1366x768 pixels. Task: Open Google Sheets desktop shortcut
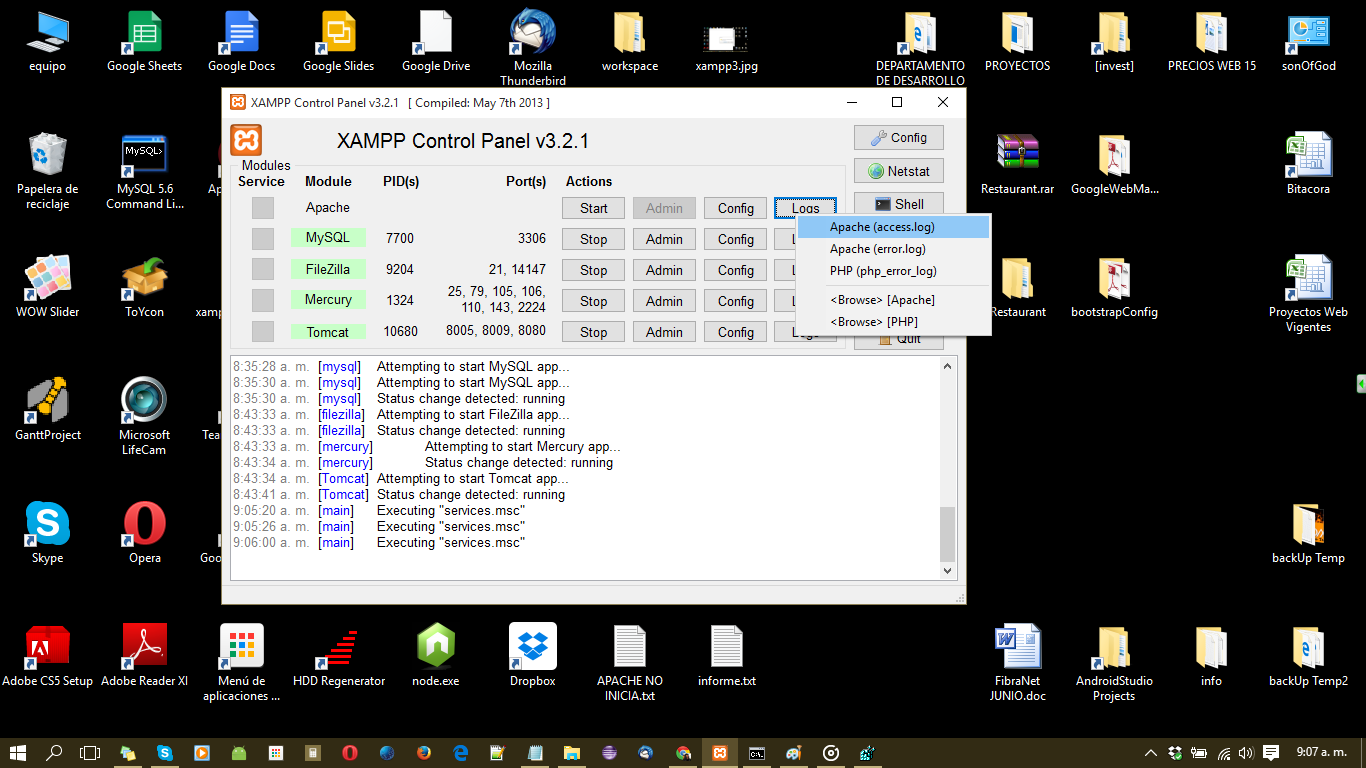pos(144,42)
